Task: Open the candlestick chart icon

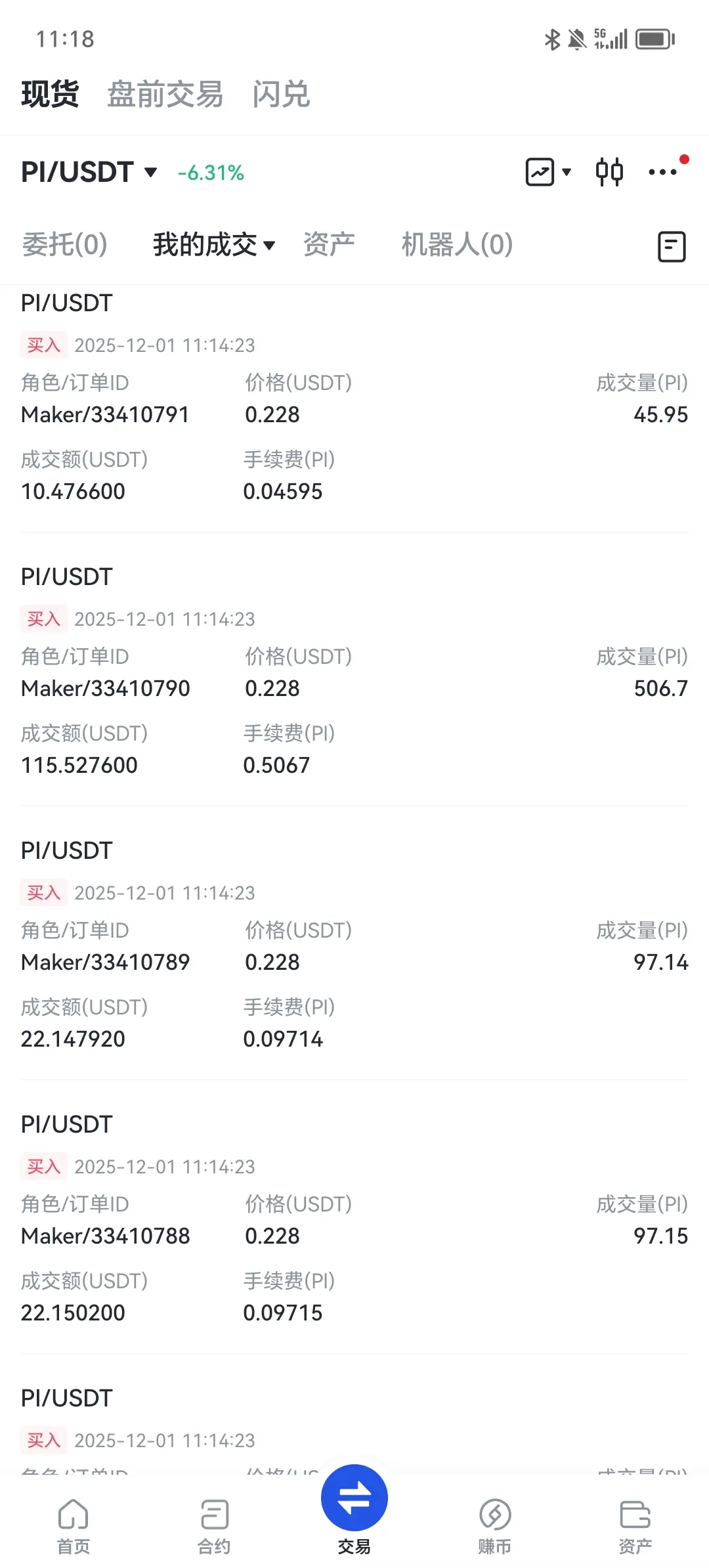Action: coord(609,172)
